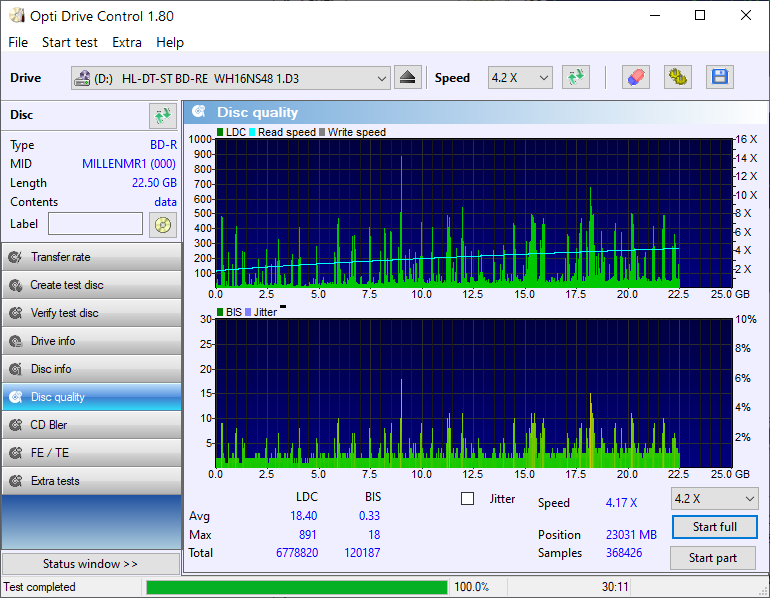Open the Start test menu

(x=70, y=42)
